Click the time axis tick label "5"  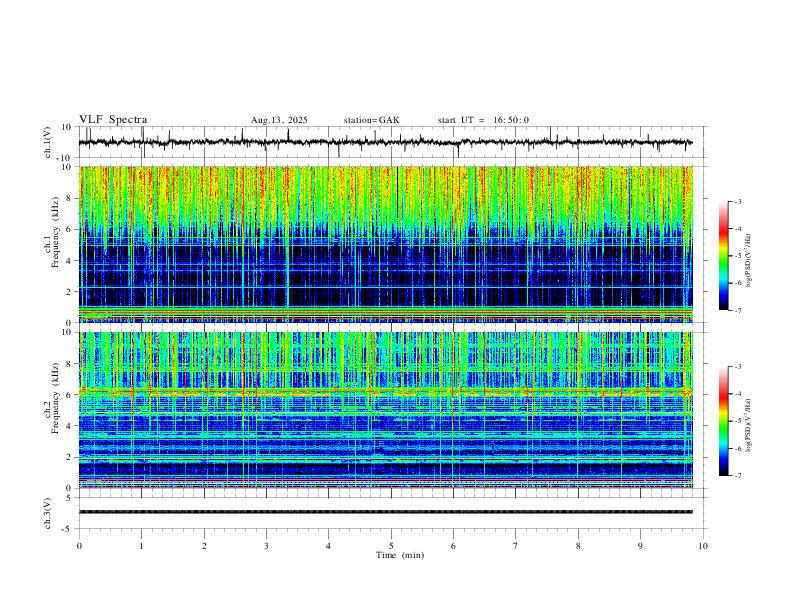[391, 546]
